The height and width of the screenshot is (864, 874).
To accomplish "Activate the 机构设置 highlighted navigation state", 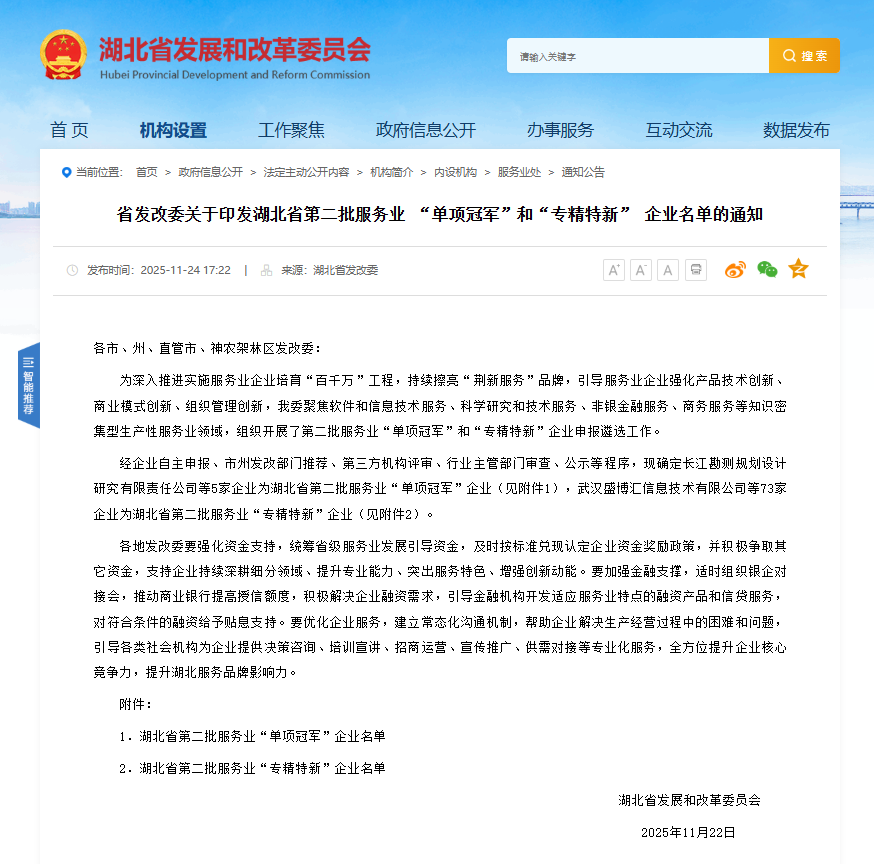I will pyautogui.click(x=176, y=130).
